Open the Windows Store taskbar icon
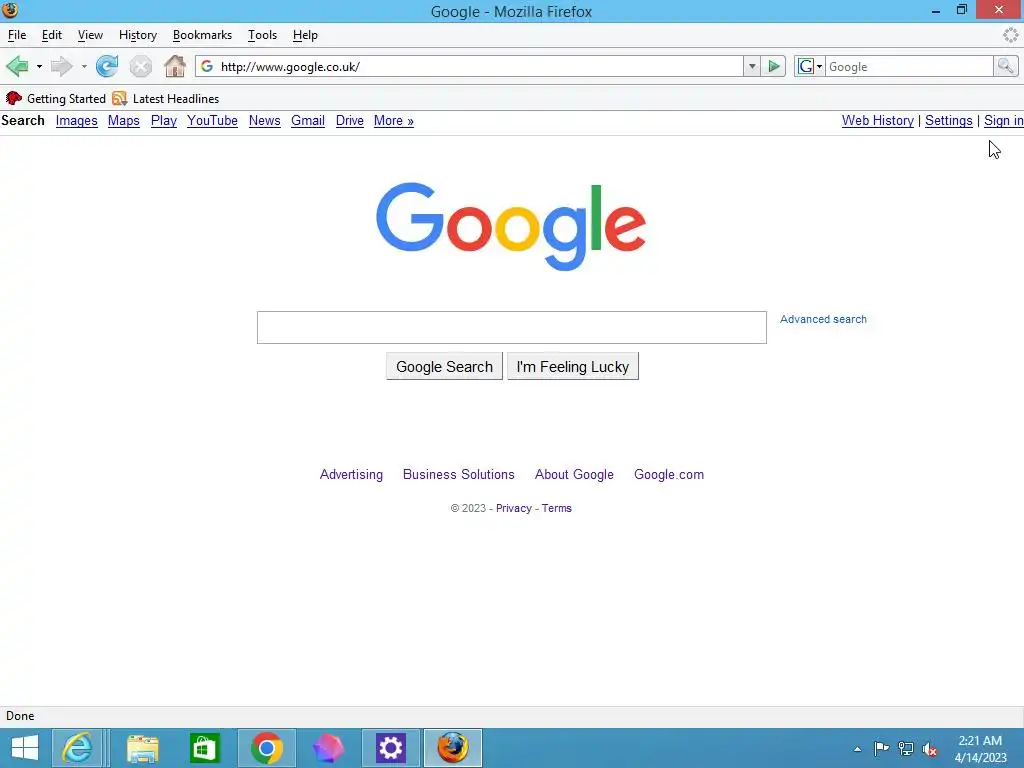This screenshot has height=768, width=1024. point(204,748)
